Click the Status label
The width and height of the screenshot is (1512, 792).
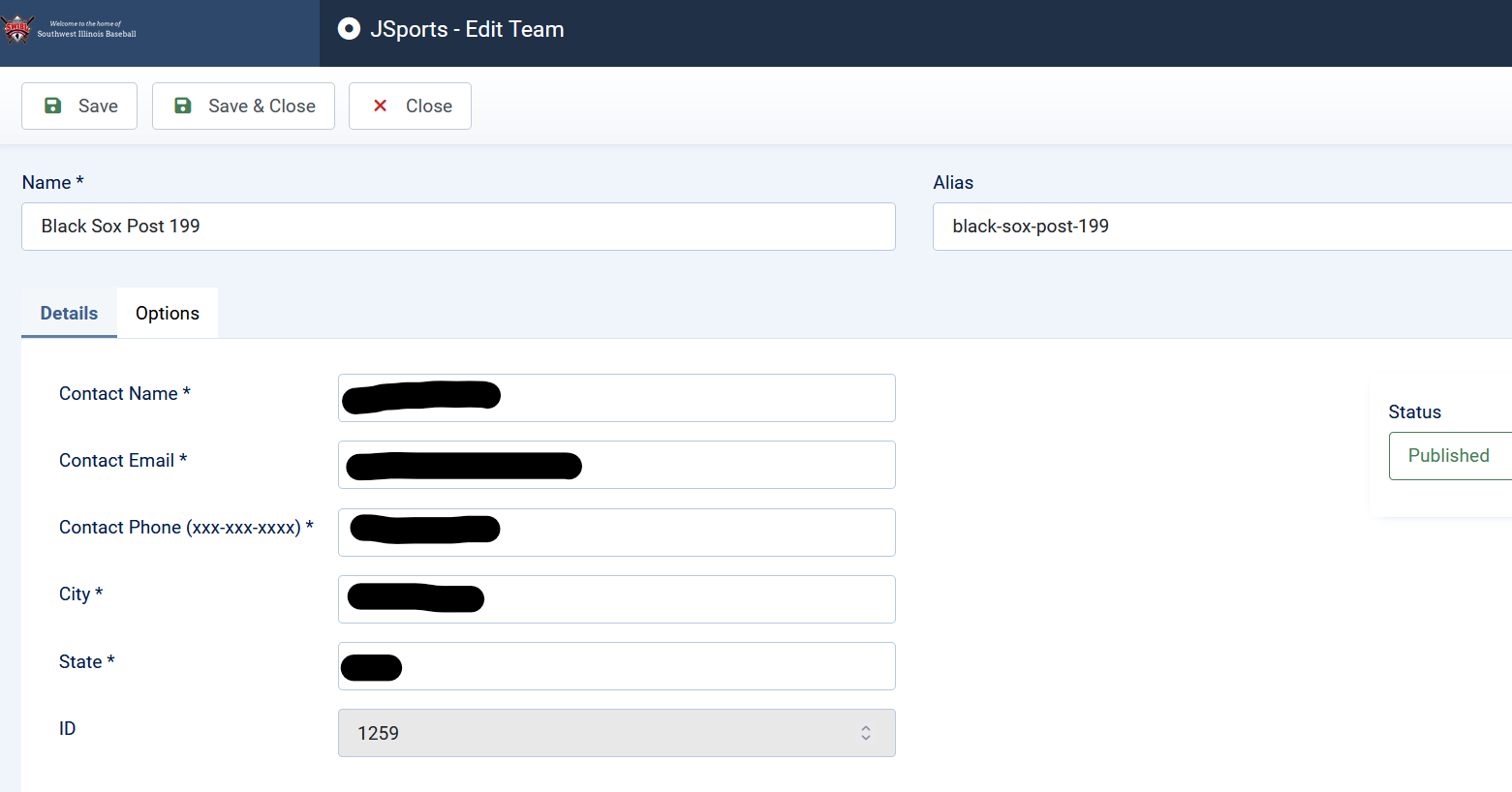click(x=1415, y=411)
